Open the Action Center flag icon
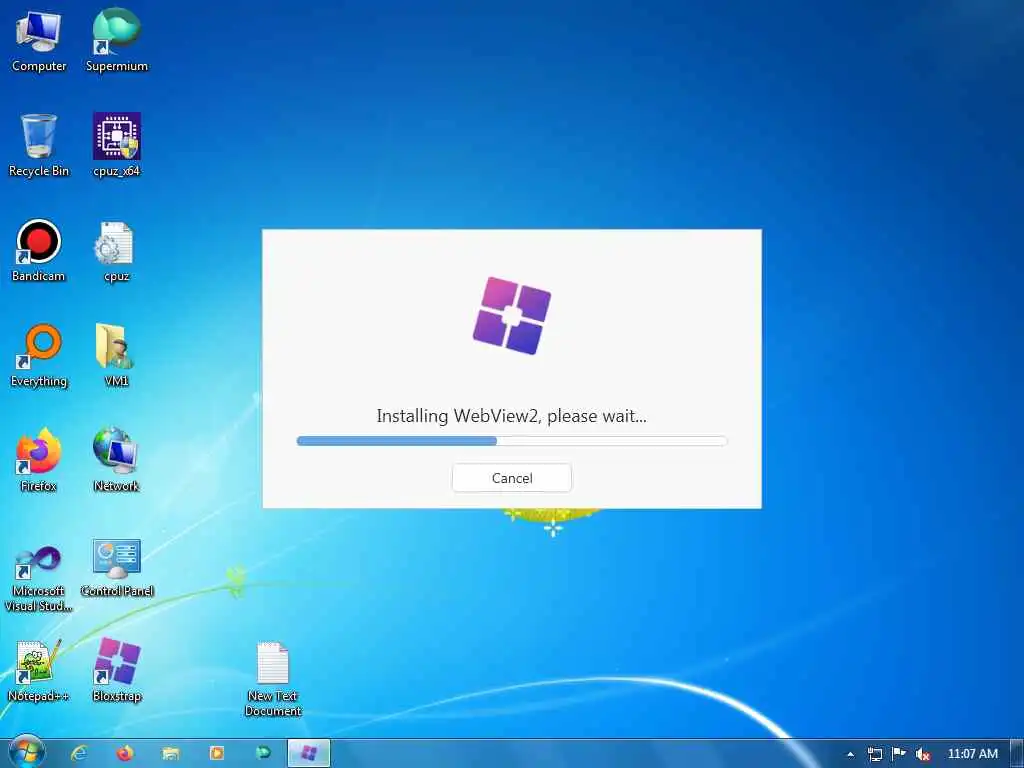 tap(899, 754)
